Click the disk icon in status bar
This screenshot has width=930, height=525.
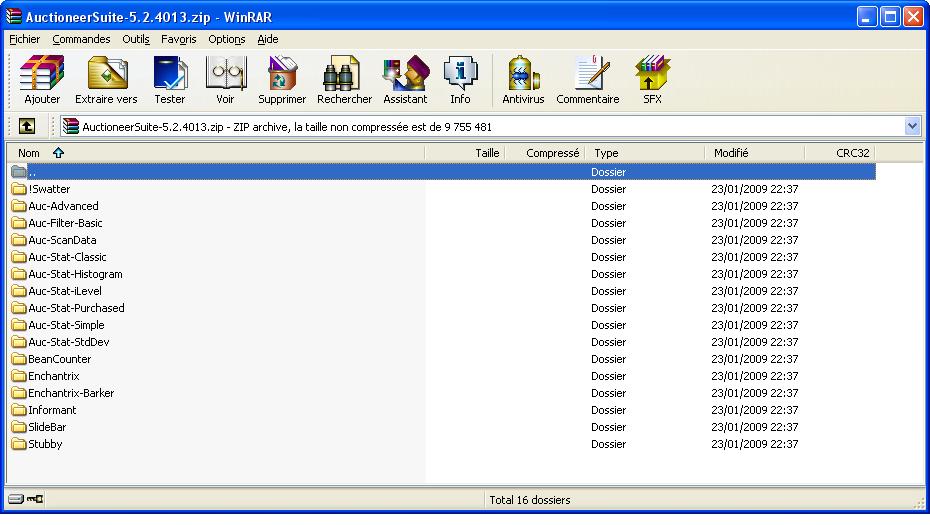[x=16, y=499]
